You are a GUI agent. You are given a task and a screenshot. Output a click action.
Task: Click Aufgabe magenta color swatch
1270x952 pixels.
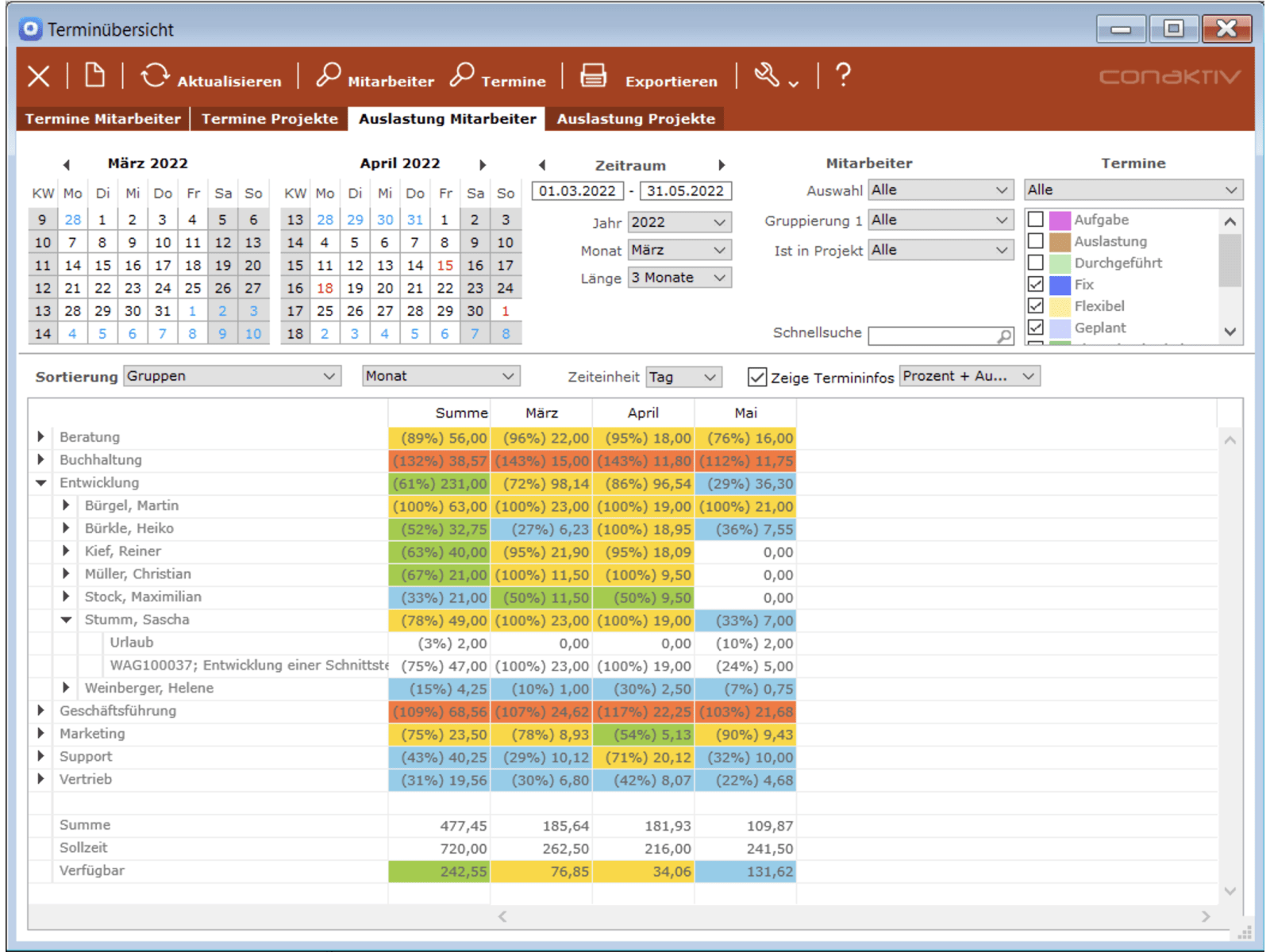[1060, 220]
